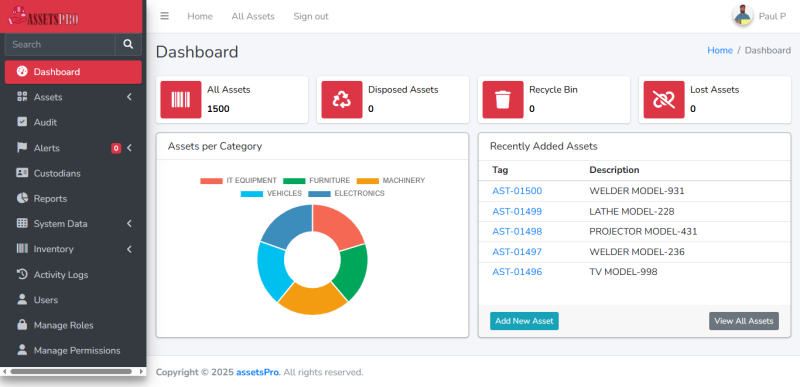The image size is (800, 387).
Task: Click the Add New Asset button
Action: 524,321
